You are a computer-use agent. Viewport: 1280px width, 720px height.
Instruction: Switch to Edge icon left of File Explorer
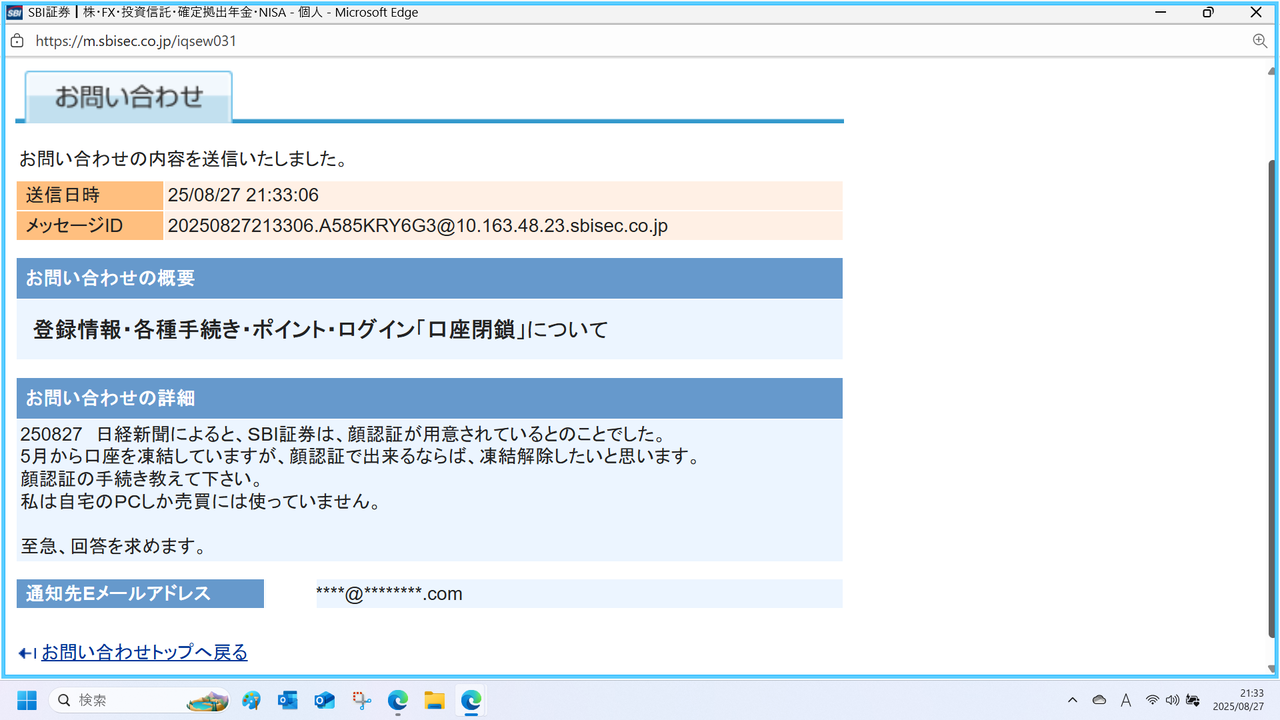tap(398, 700)
